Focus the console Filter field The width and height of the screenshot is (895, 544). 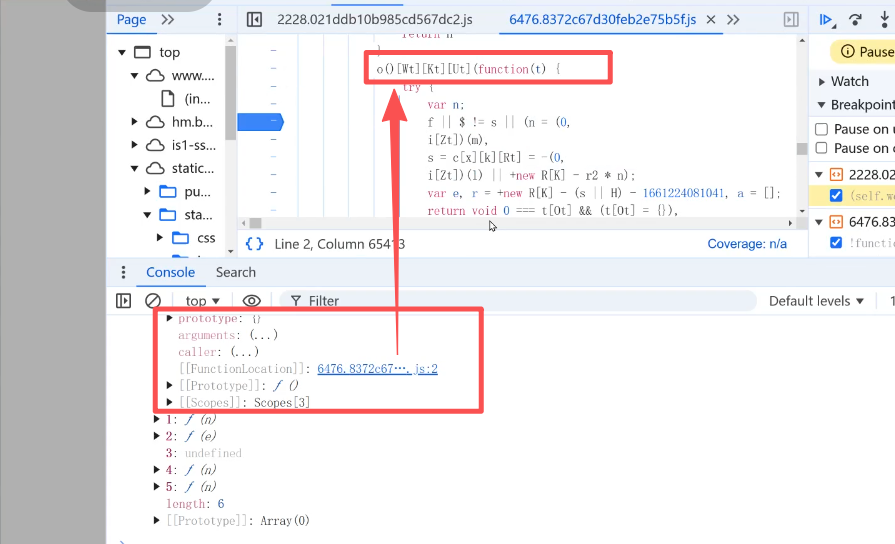518,301
